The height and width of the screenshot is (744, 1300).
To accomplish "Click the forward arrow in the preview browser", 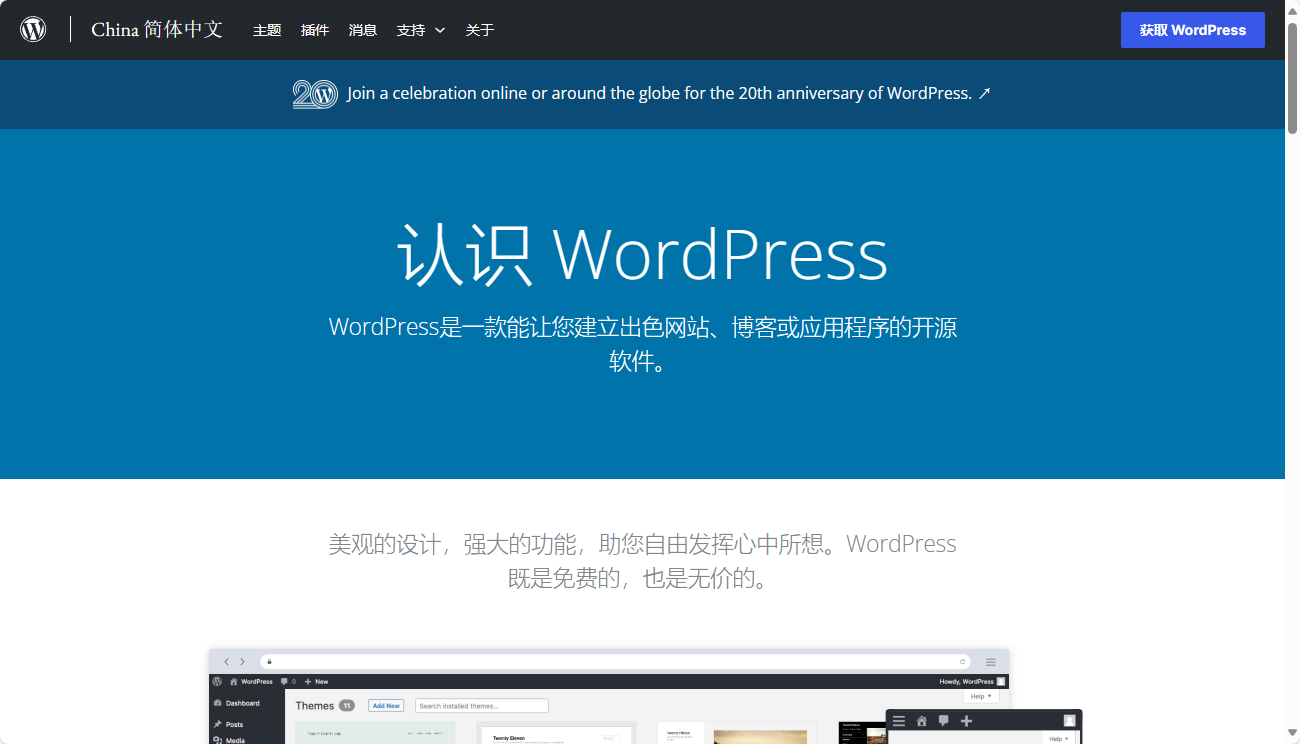I will [x=242, y=662].
